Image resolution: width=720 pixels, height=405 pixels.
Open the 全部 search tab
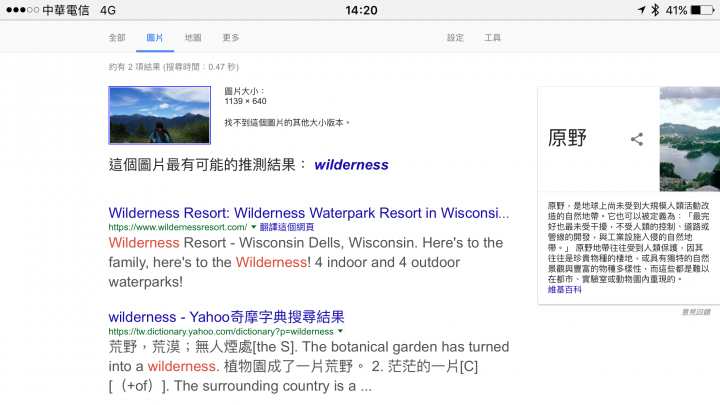117,38
